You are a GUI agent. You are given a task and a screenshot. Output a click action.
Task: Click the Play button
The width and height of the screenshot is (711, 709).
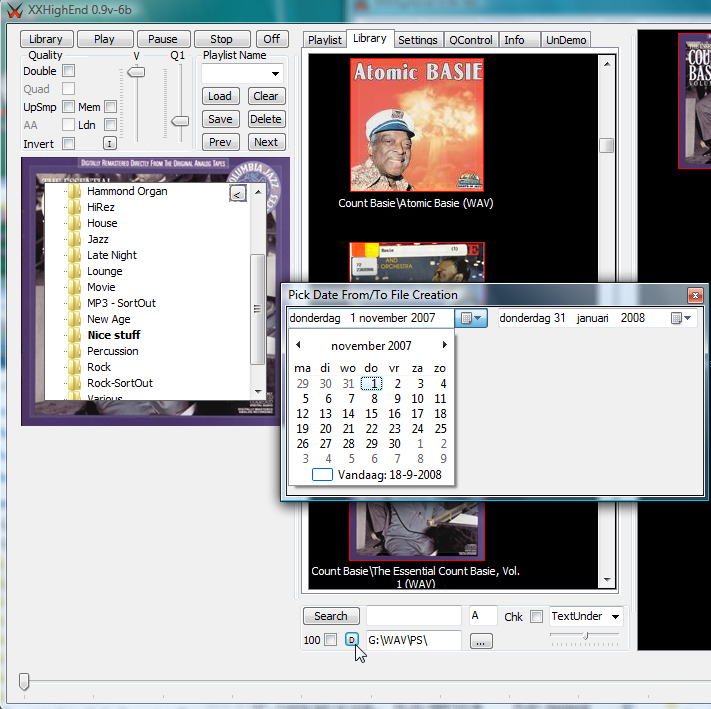pyautogui.click(x=104, y=39)
